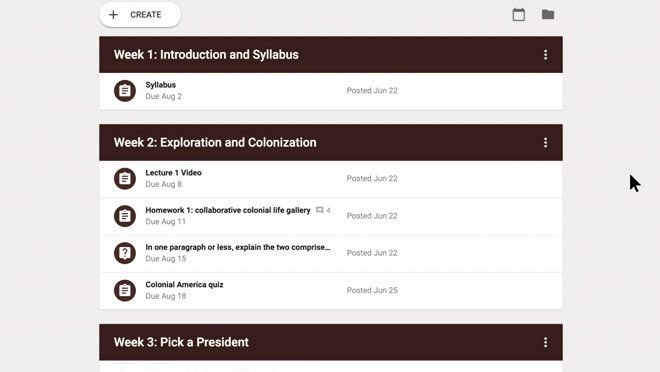The width and height of the screenshot is (660, 372).
Task: Select Week 1: Introduction and Syllabus header
Action: 206,55
